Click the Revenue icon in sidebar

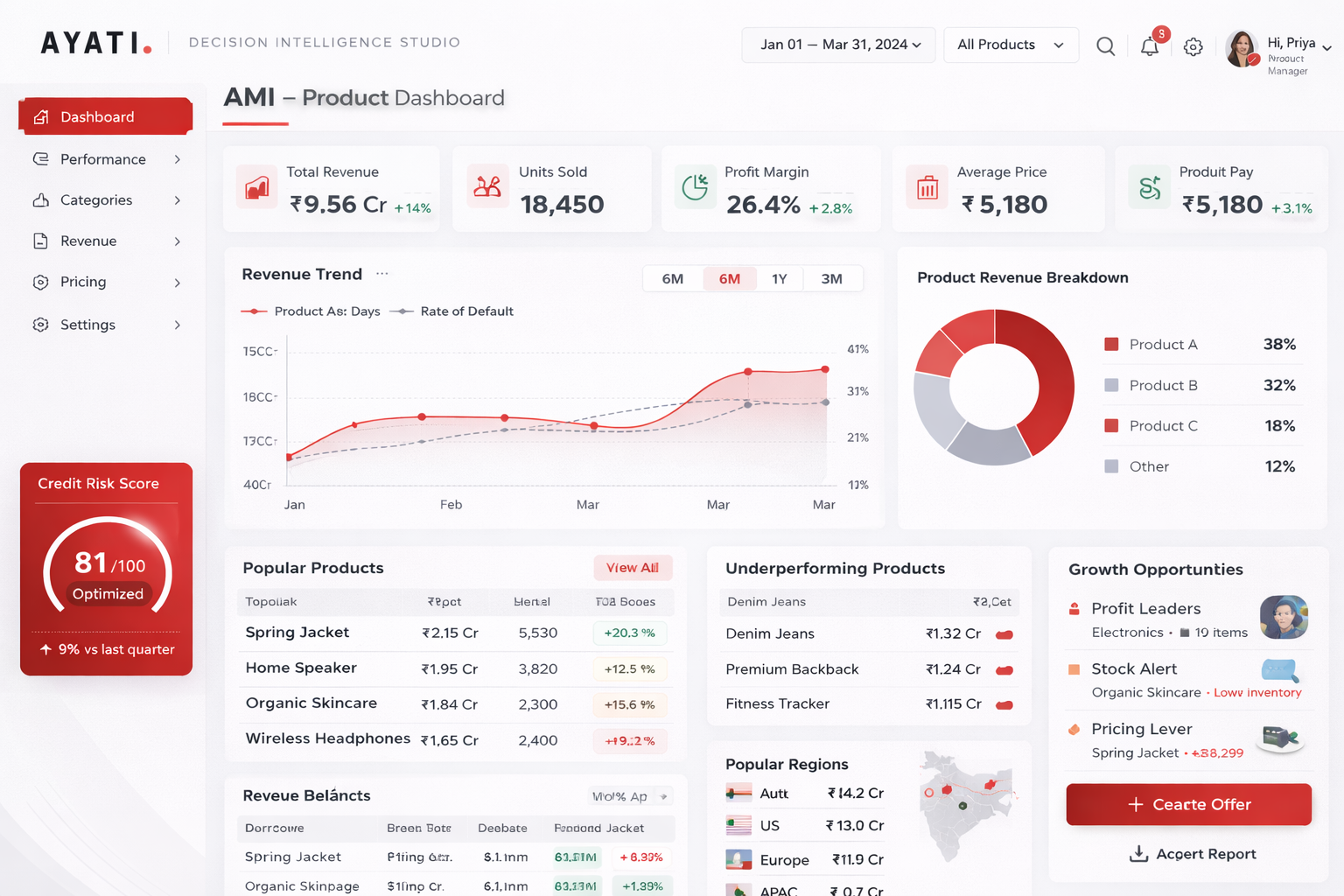point(40,241)
